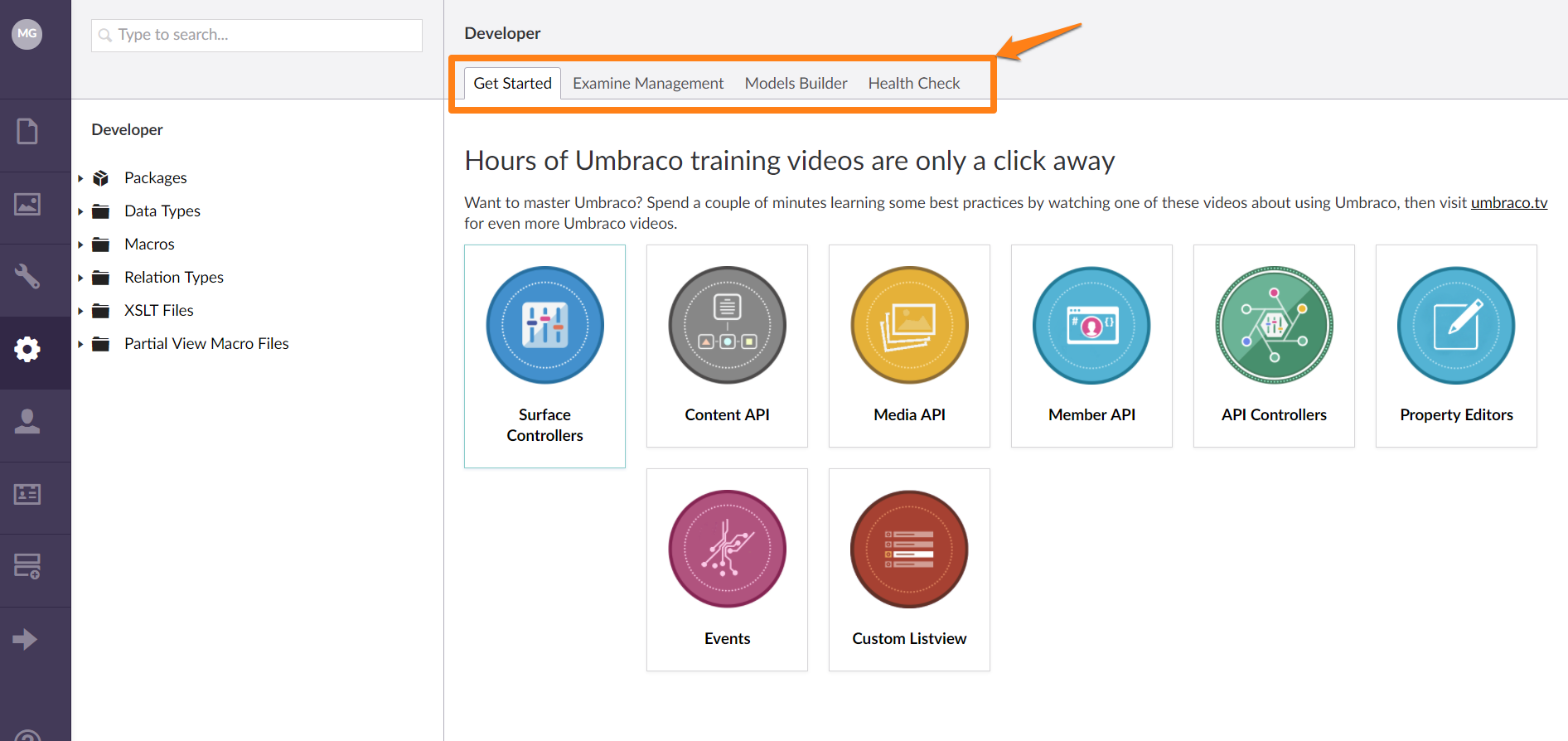The width and height of the screenshot is (1568, 741).
Task: Open the Content section document icon
Action: click(27, 131)
